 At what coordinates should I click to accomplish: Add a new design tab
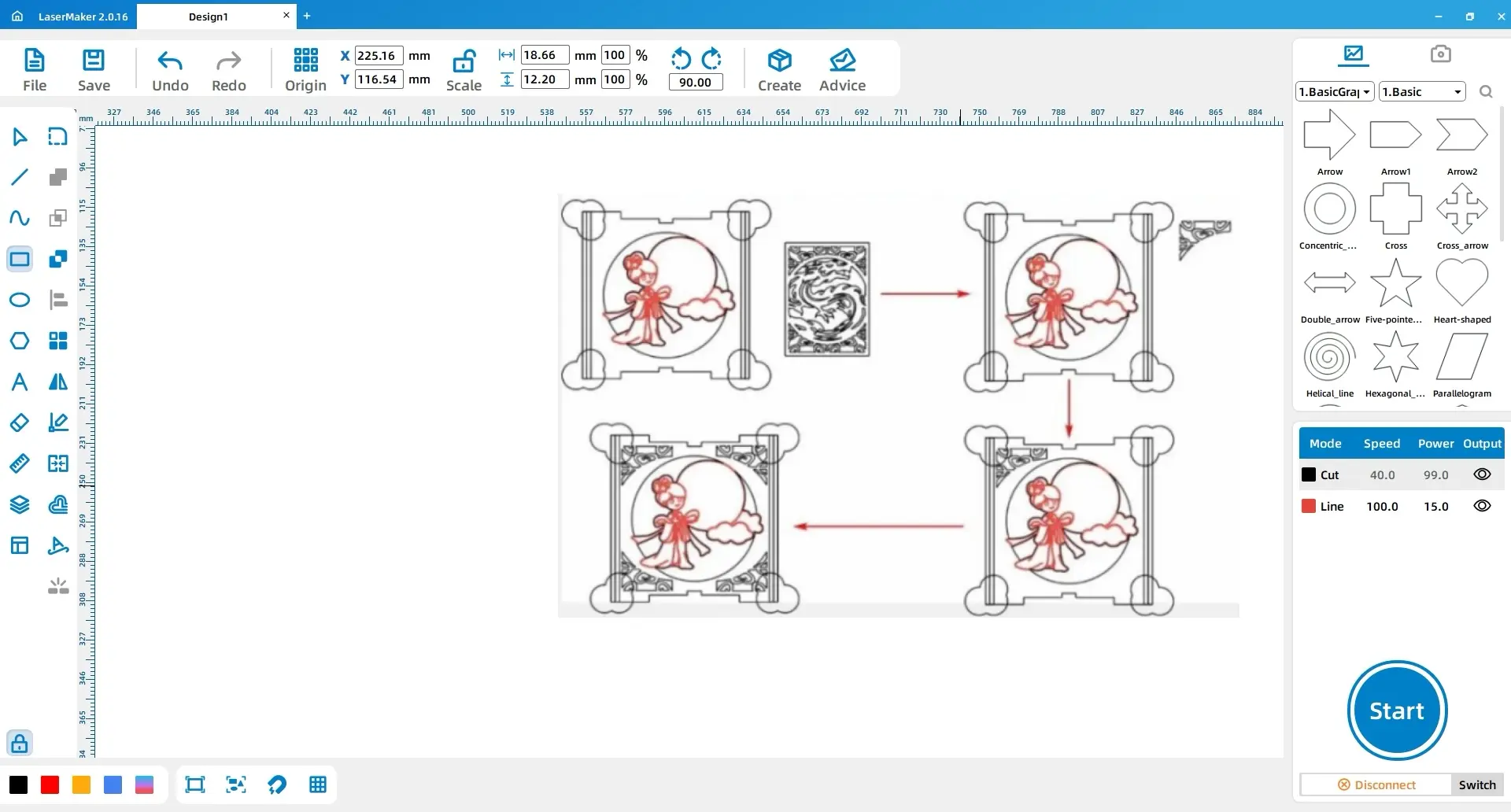(307, 16)
